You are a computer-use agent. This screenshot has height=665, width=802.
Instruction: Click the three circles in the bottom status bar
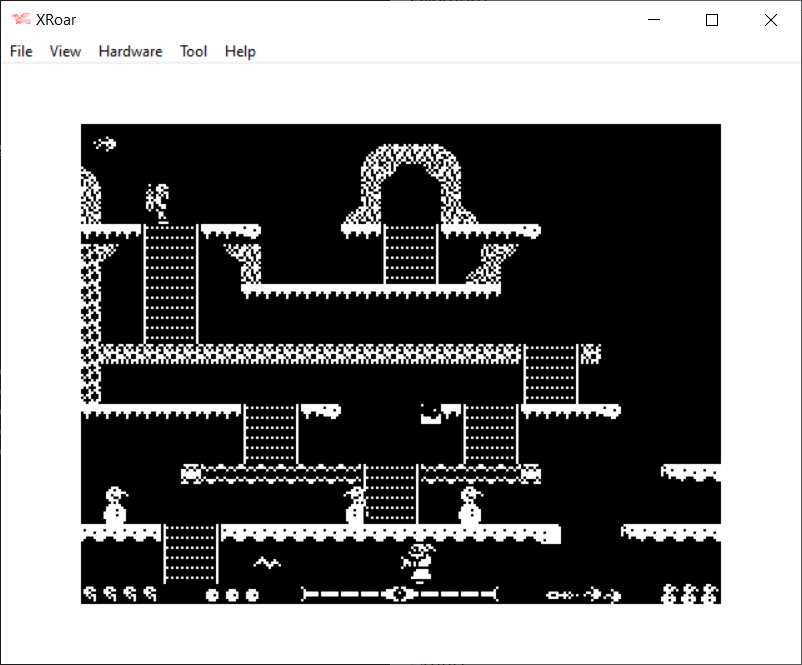232,595
